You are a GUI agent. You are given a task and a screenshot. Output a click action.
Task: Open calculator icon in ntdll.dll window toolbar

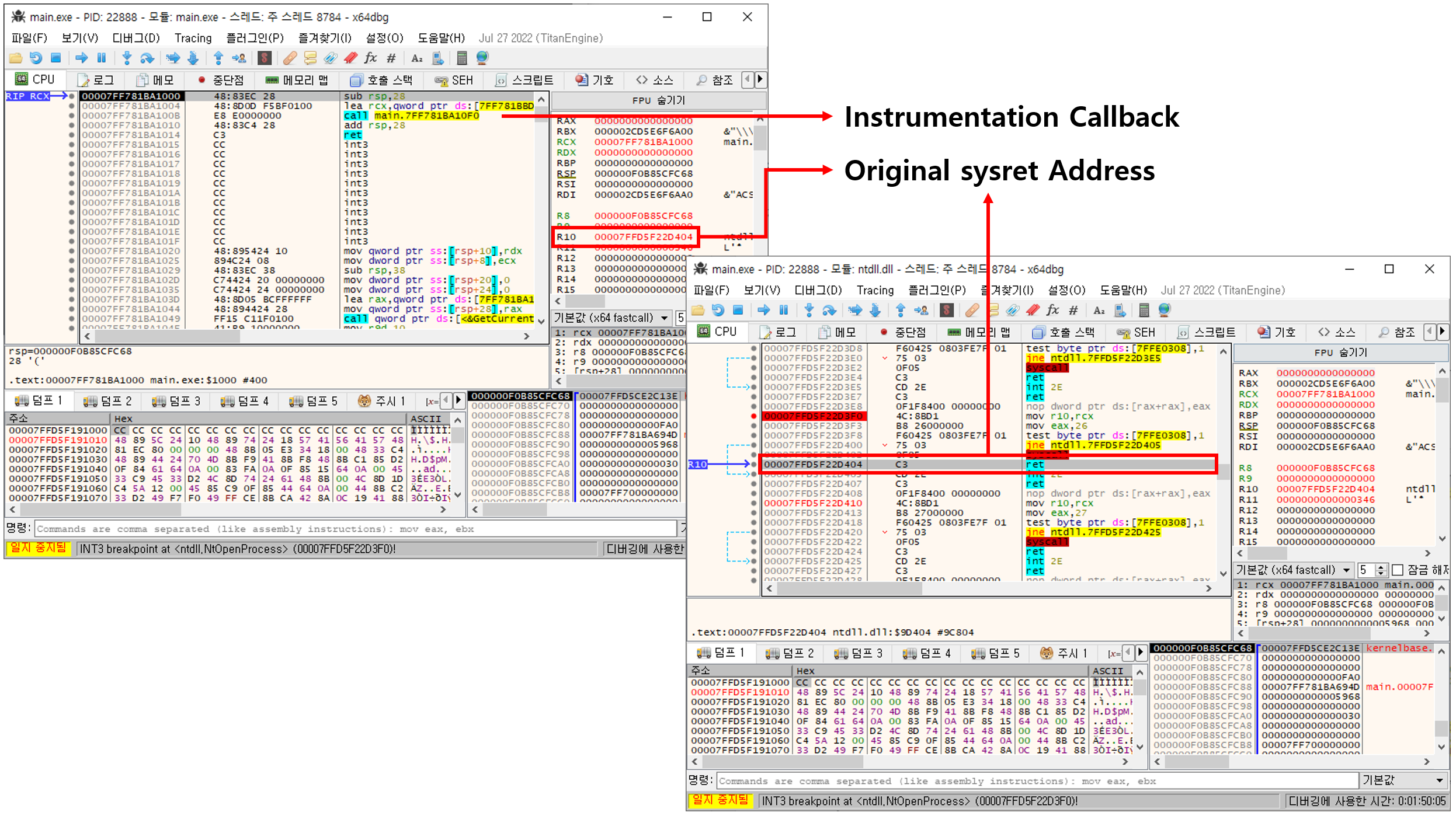tap(1144, 310)
